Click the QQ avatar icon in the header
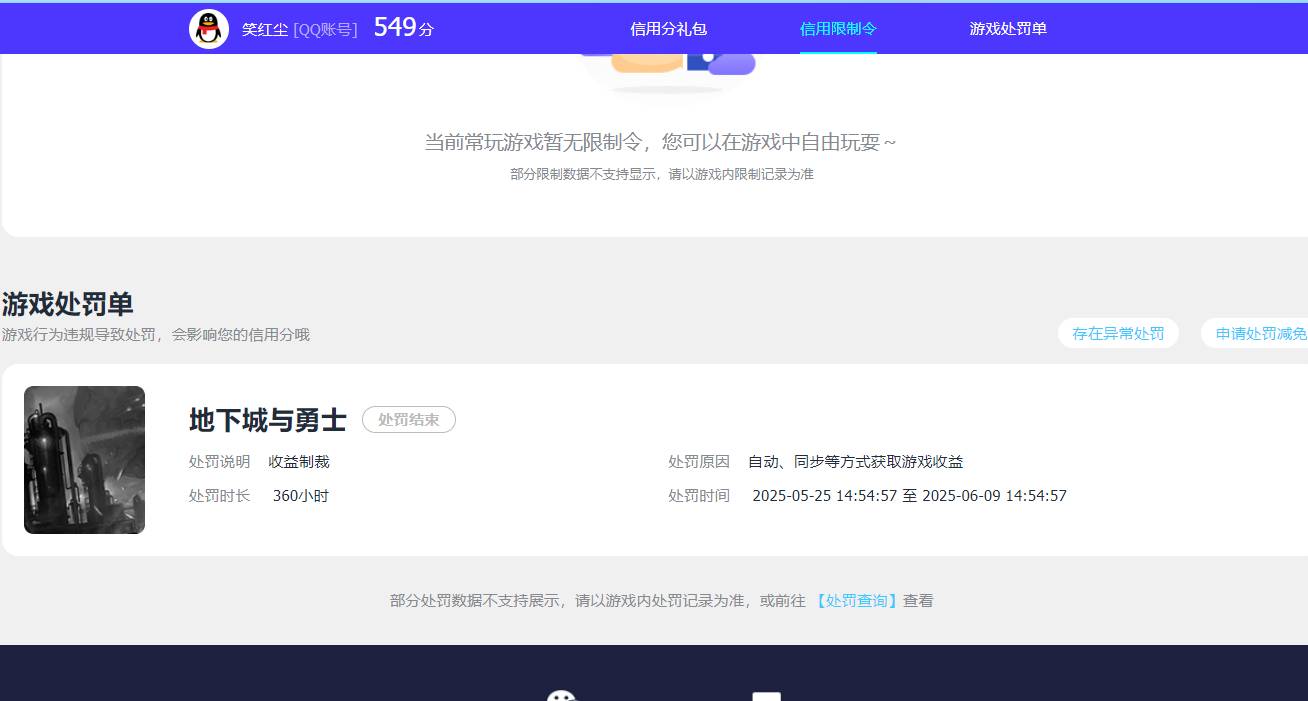Screen dimensions: 1308x701 click(208, 27)
